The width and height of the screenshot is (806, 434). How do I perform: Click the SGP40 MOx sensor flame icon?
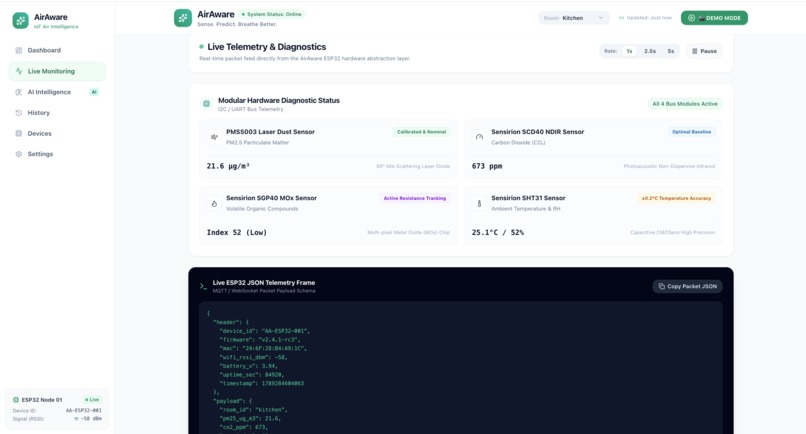[x=214, y=203]
